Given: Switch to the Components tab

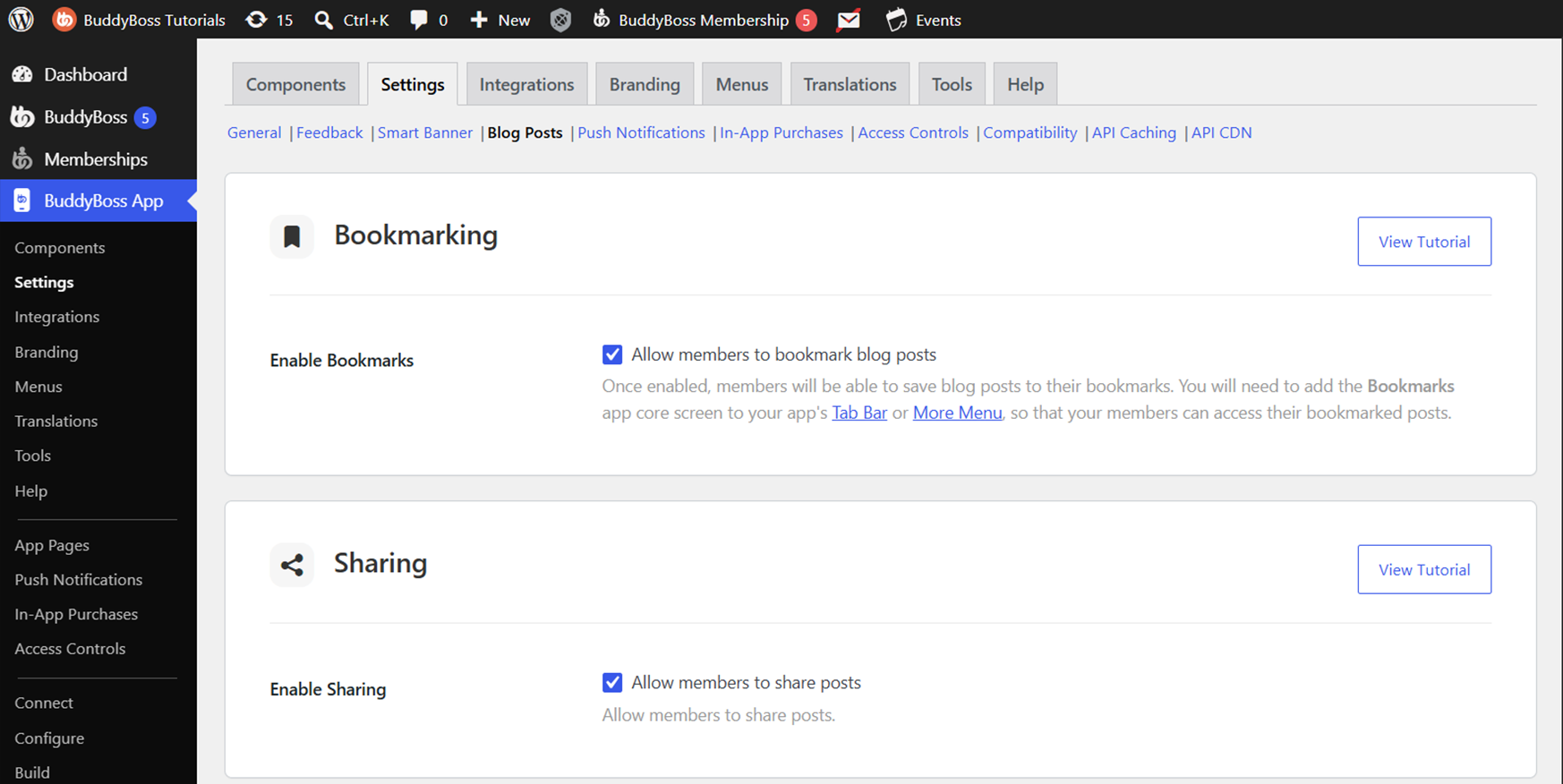Looking at the screenshot, I should [x=295, y=84].
